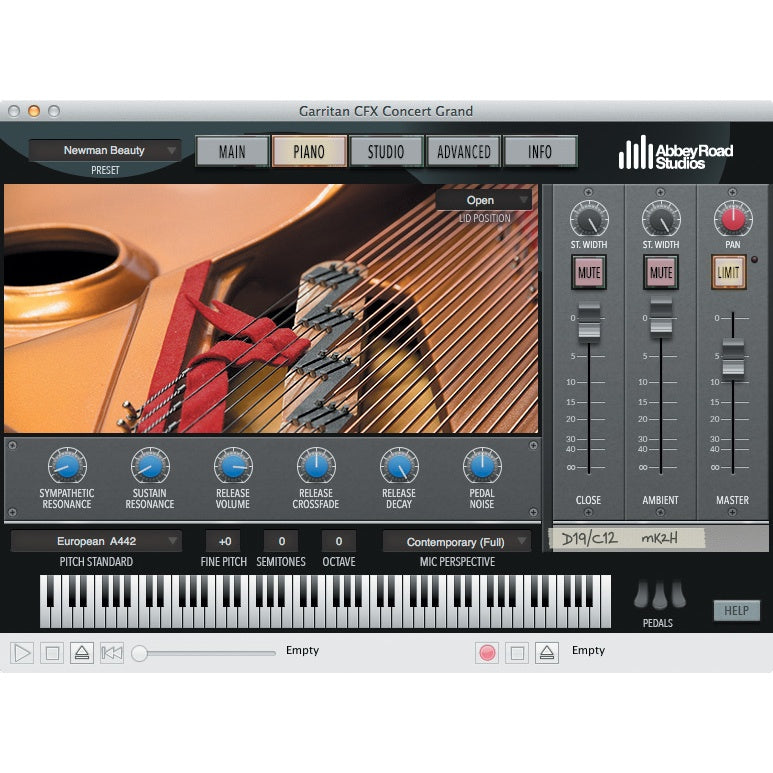The height and width of the screenshot is (773, 773).
Task: Go to the ADVANCED tab
Action: click(x=463, y=151)
